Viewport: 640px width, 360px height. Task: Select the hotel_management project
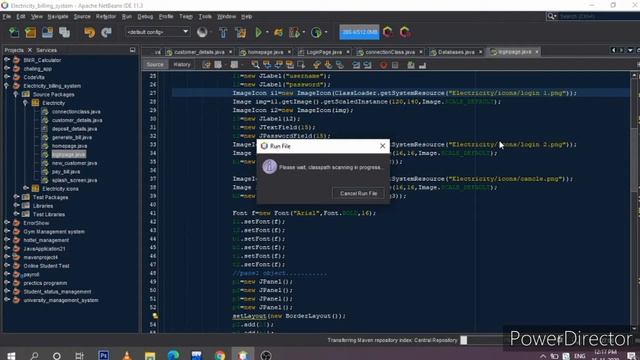coord(46,240)
